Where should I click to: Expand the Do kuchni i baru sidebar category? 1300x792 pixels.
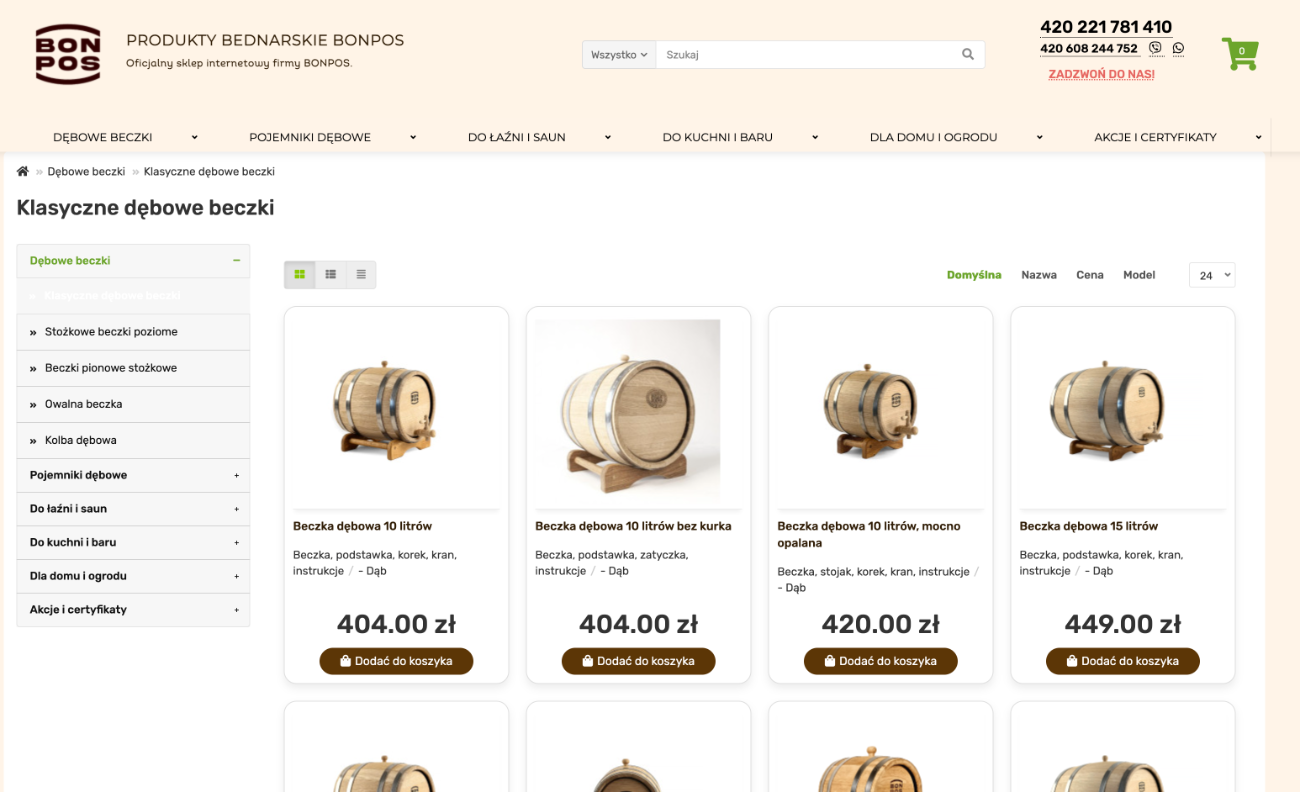point(237,543)
